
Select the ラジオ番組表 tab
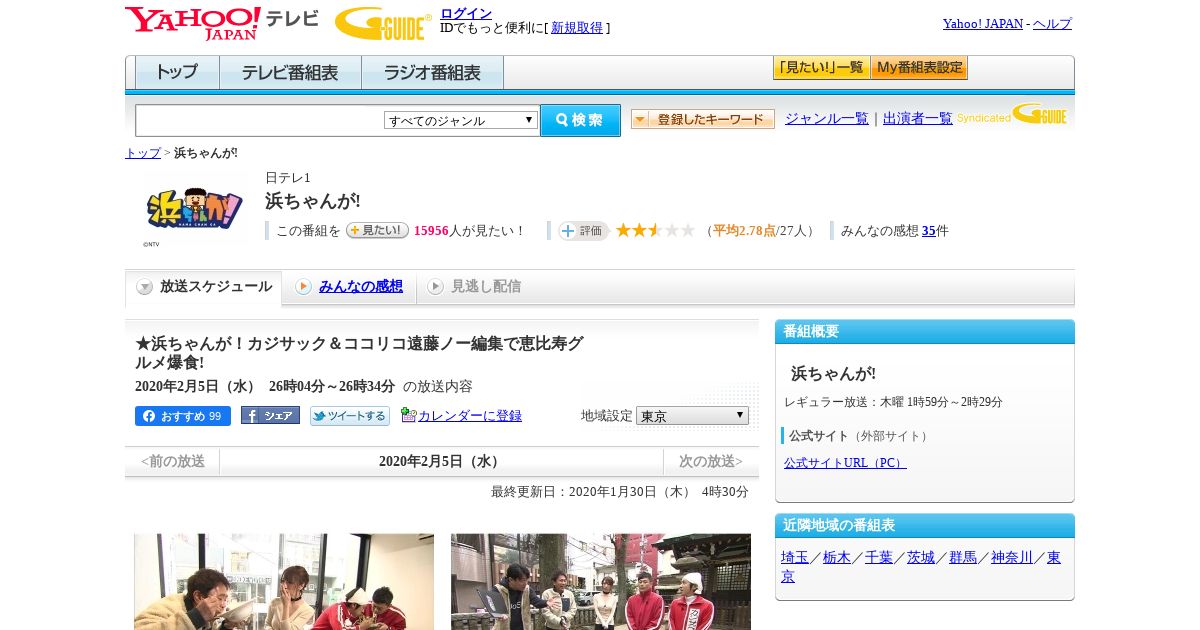[432, 73]
